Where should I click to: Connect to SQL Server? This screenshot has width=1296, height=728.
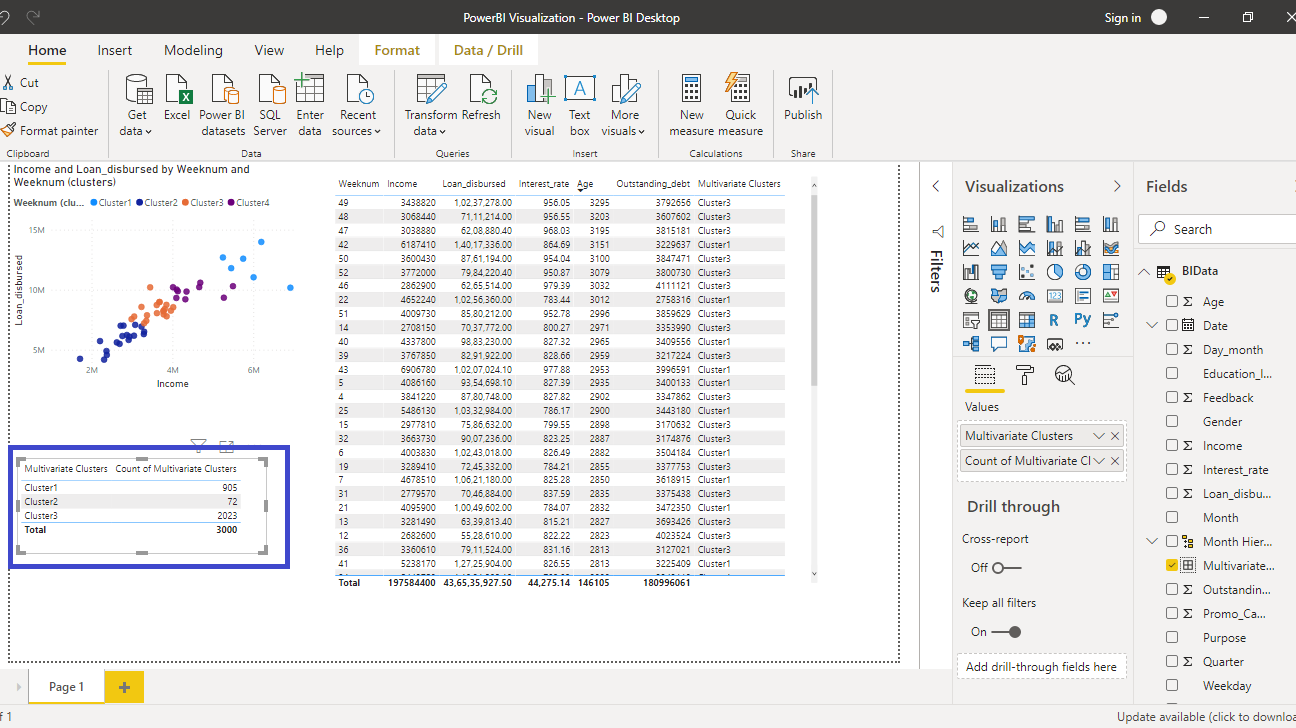point(270,105)
